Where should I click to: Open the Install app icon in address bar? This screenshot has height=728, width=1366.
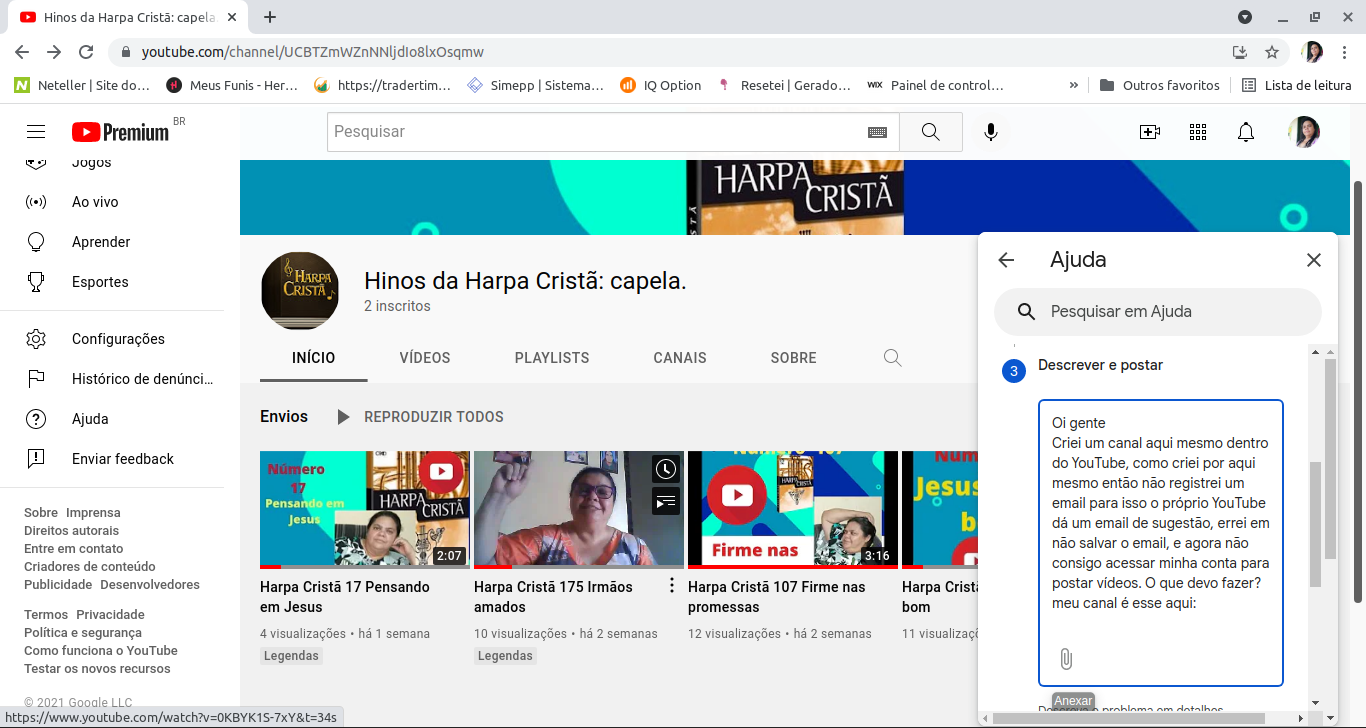pyautogui.click(x=1240, y=52)
